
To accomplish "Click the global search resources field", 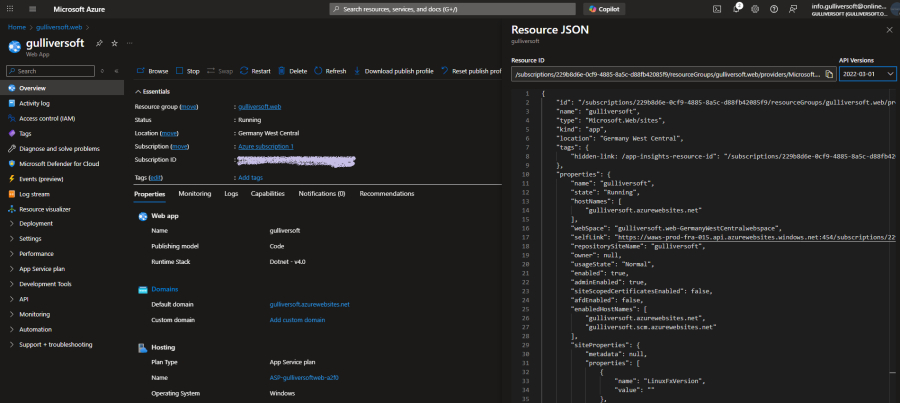I will pyautogui.click(x=452, y=8).
